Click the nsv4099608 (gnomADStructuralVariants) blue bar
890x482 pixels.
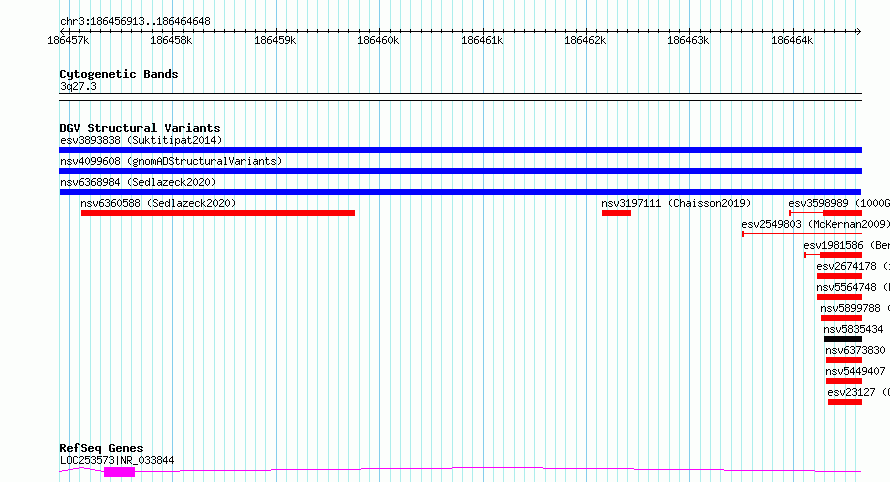(x=460, y=171)
